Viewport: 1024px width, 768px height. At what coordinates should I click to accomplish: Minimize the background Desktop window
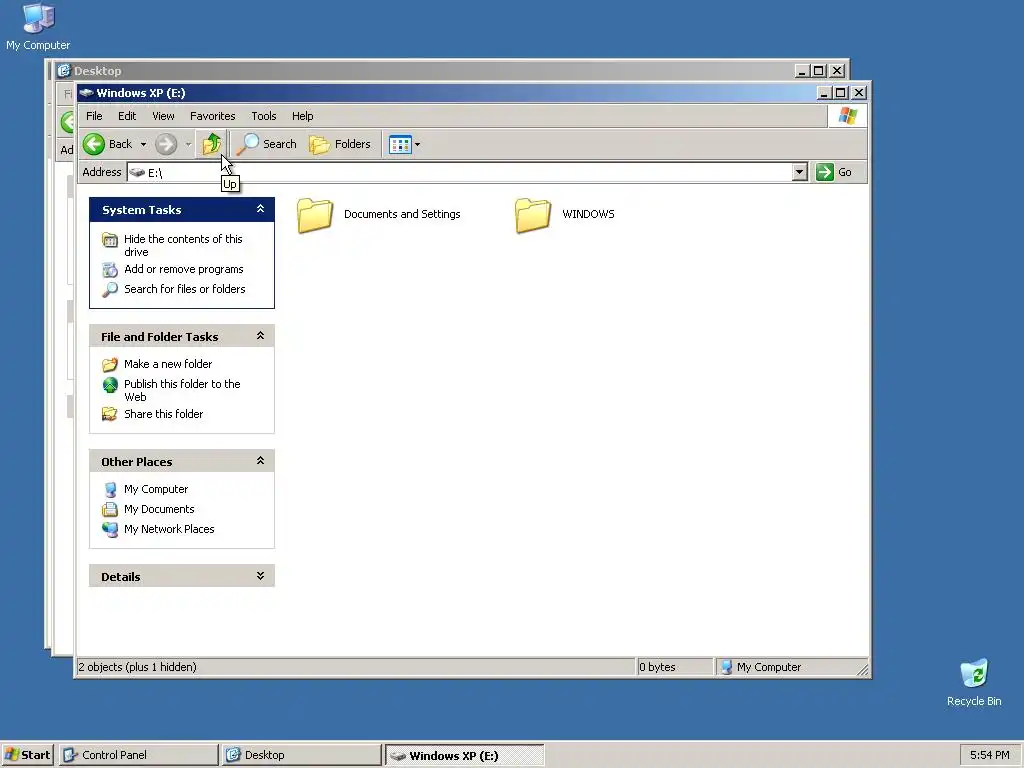pos(803,71)
